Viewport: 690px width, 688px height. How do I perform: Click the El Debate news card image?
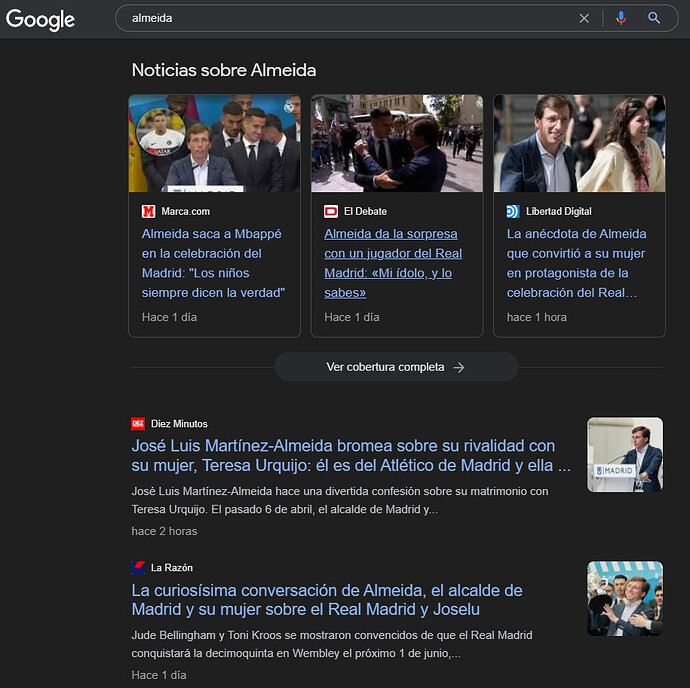tap(397, 143)
